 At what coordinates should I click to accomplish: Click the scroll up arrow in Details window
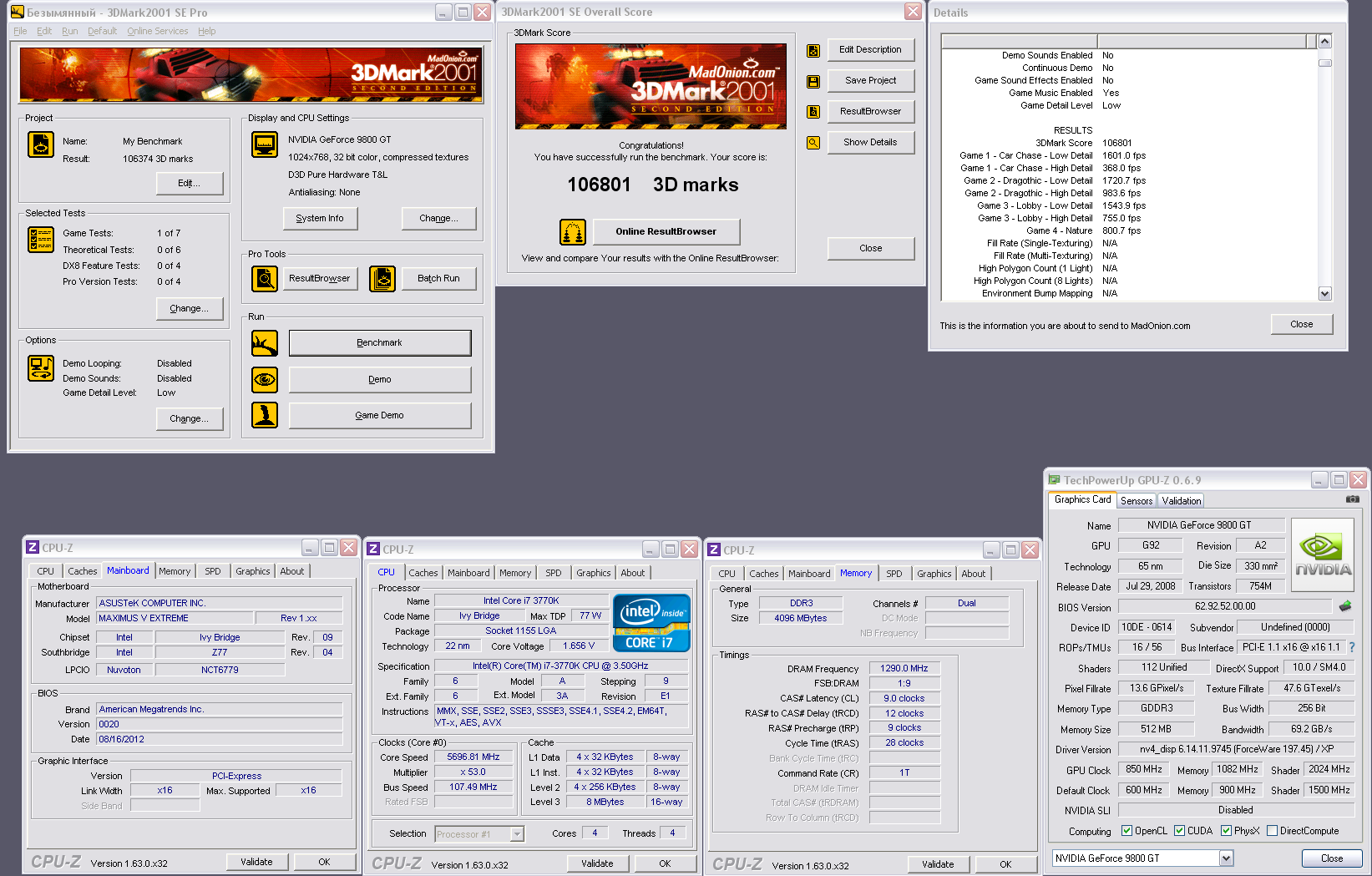1325,41
